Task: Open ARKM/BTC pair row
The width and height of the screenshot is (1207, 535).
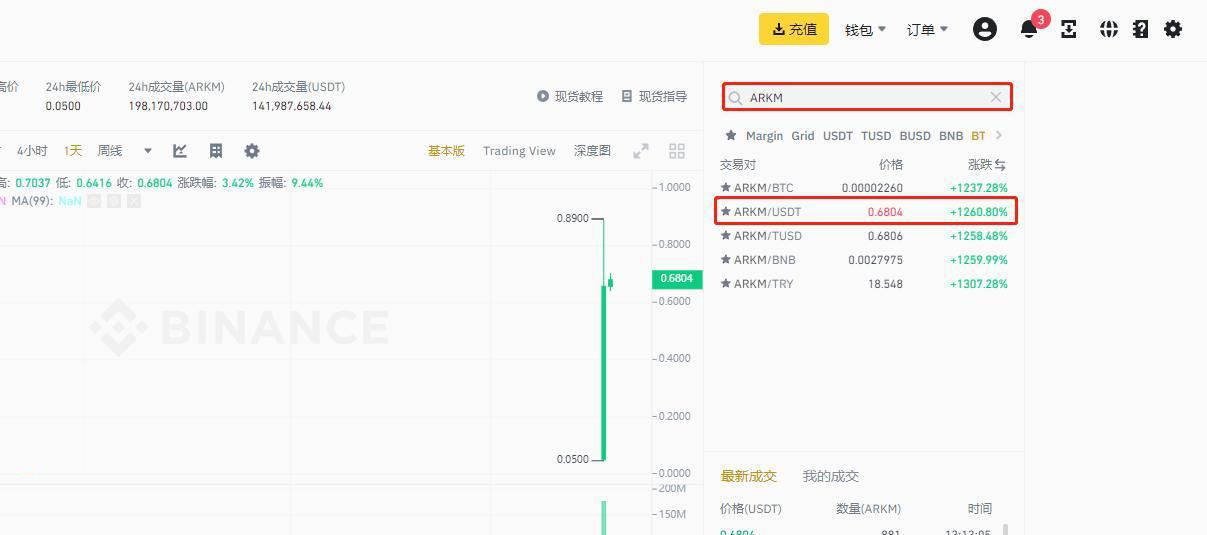Action: [x=864, y=187]
